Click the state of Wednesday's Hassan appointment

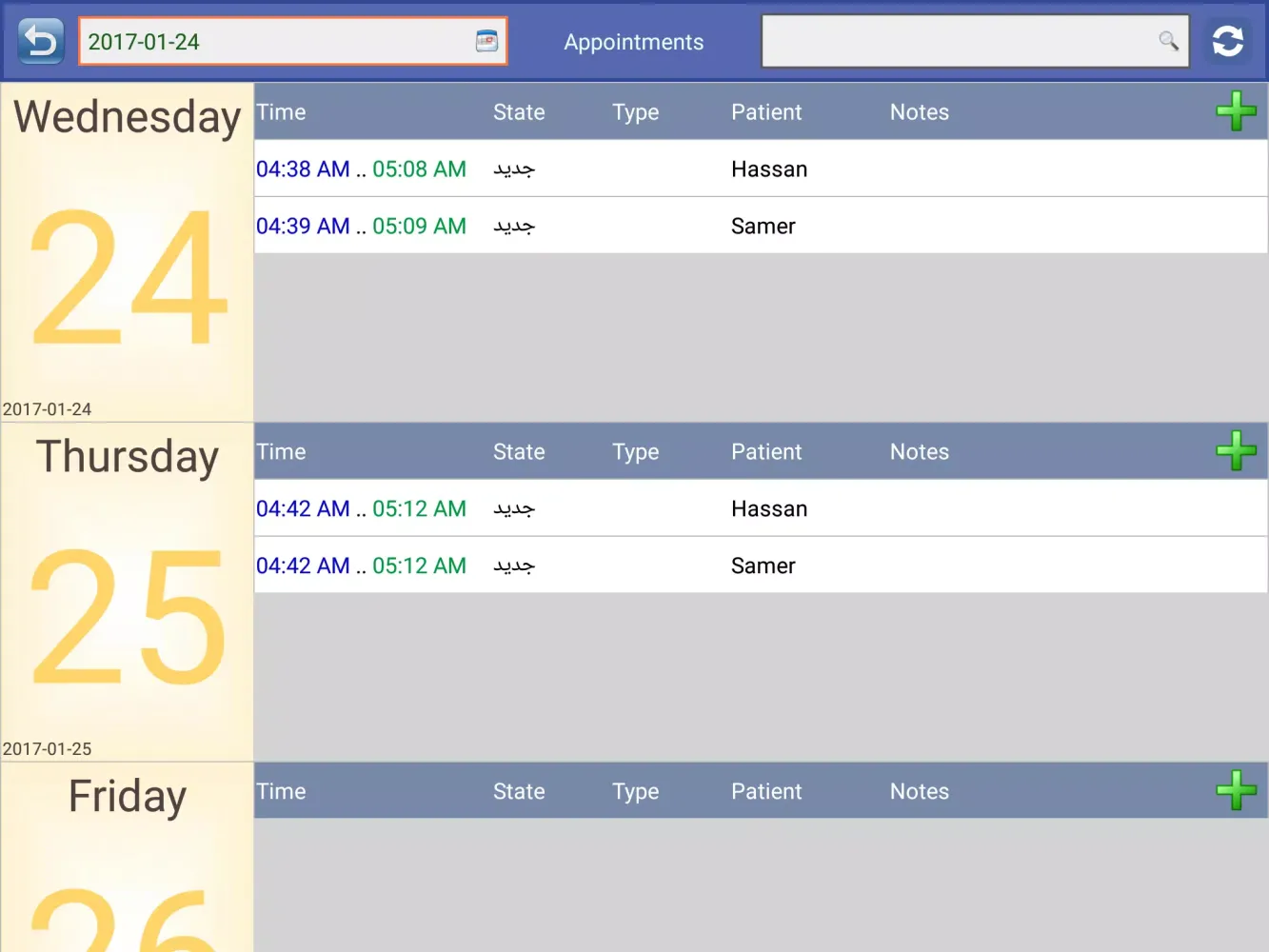[514, 169]
